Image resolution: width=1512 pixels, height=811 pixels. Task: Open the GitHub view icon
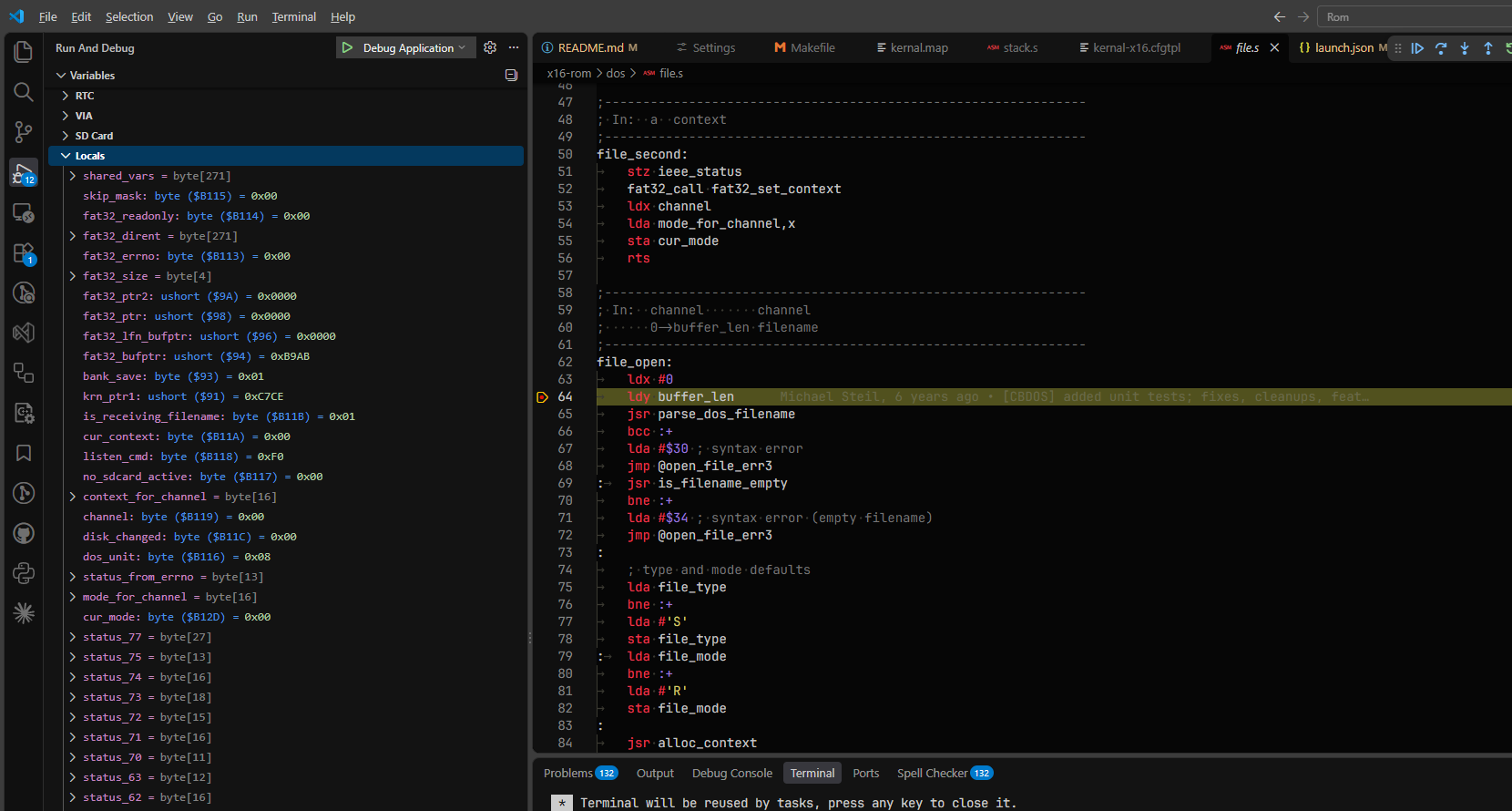24,533
